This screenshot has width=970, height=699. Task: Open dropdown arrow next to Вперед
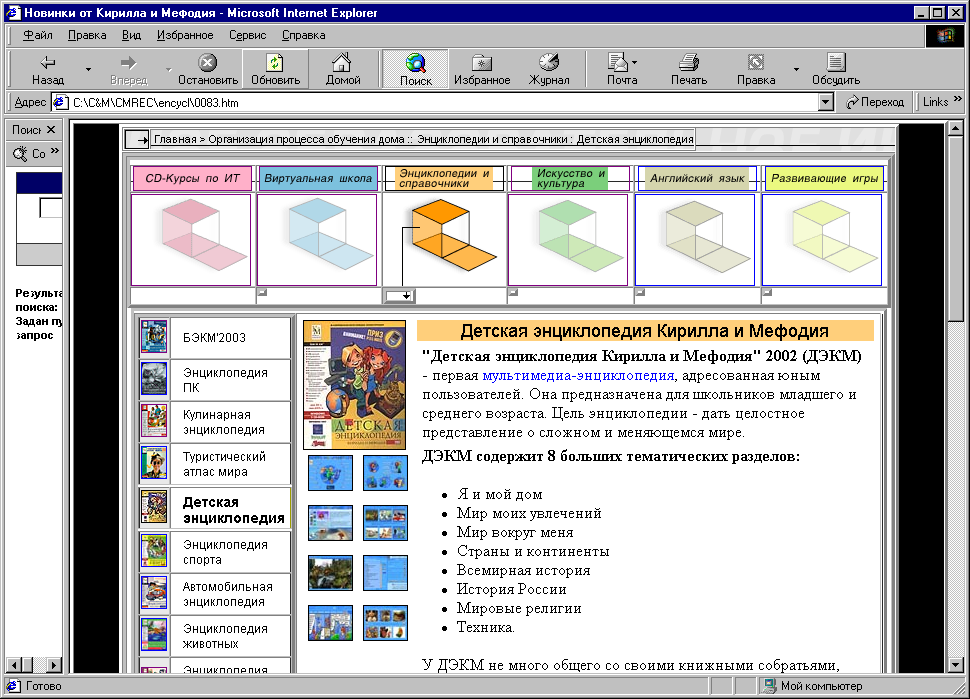tap(168, 69)
